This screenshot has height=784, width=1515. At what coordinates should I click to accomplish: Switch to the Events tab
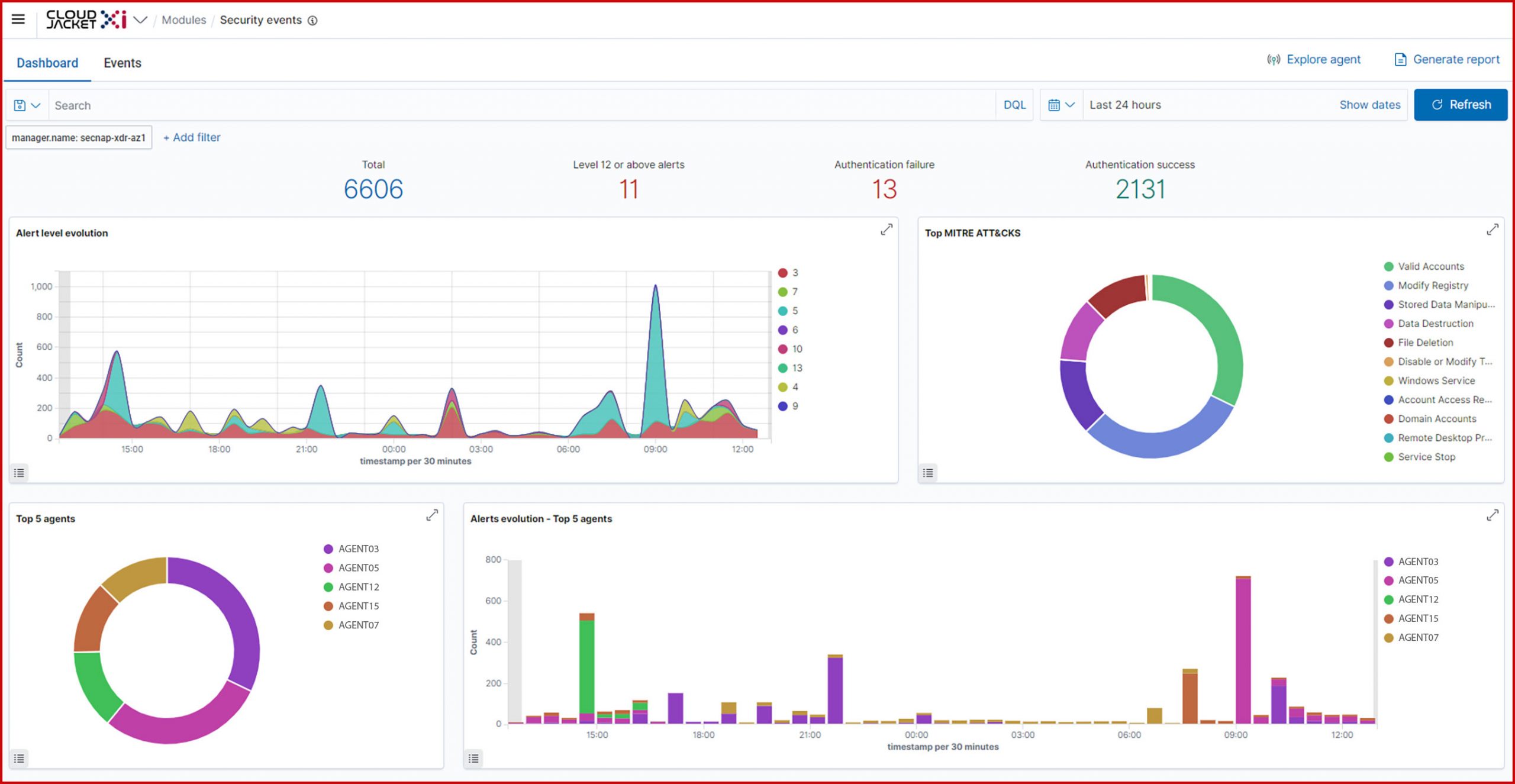coord(123,63)
